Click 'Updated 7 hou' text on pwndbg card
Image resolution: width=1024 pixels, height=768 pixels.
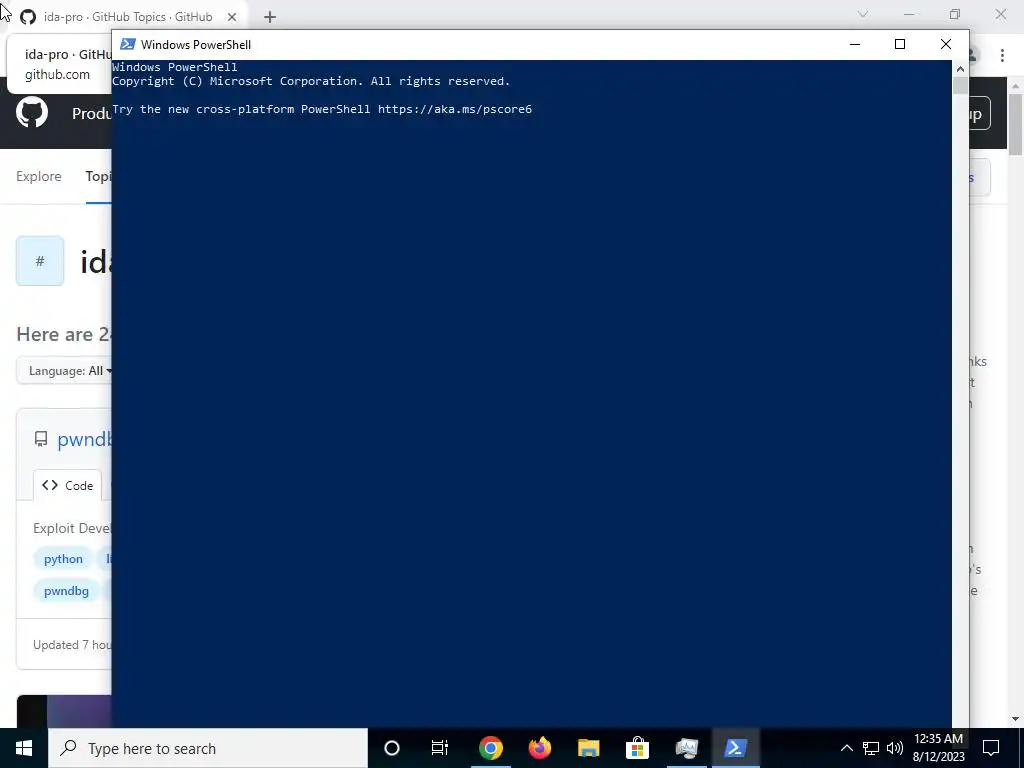click(72, 645)
